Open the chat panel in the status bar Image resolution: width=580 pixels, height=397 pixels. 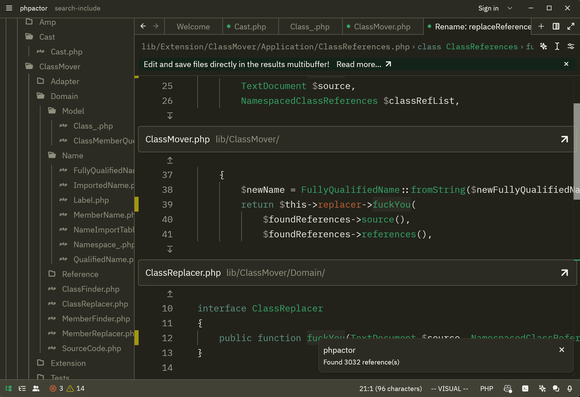click(556, 388)
